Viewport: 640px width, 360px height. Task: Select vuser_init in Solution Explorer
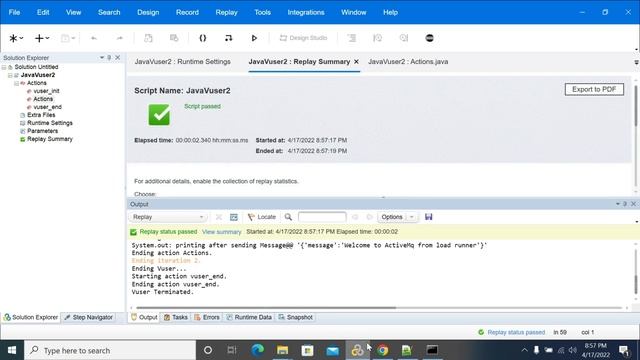tap(46, 91)
